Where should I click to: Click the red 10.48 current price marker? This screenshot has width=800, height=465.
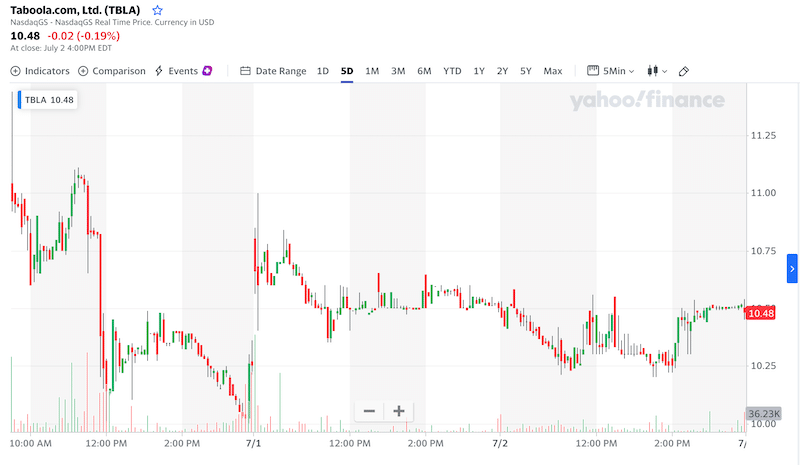point(761,313)
